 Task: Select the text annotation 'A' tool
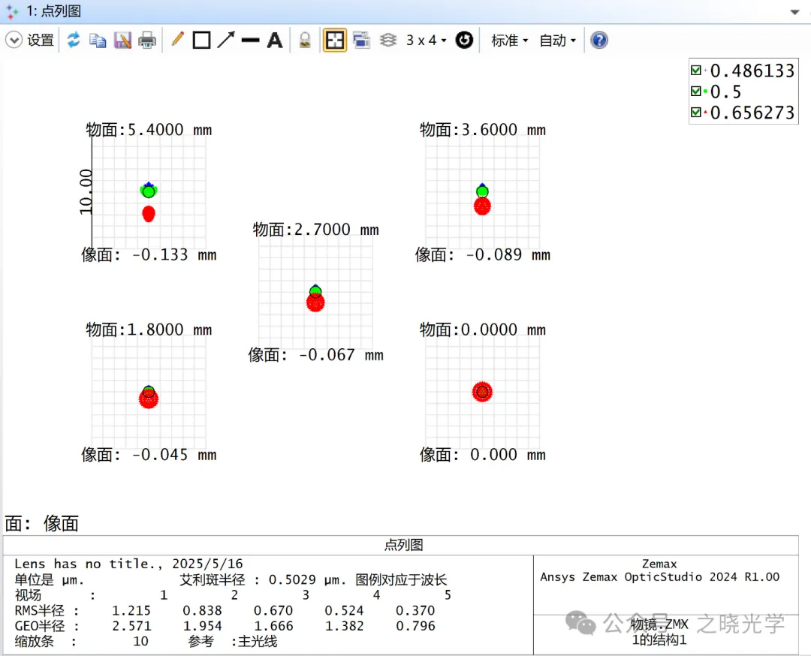pos(274,40)
